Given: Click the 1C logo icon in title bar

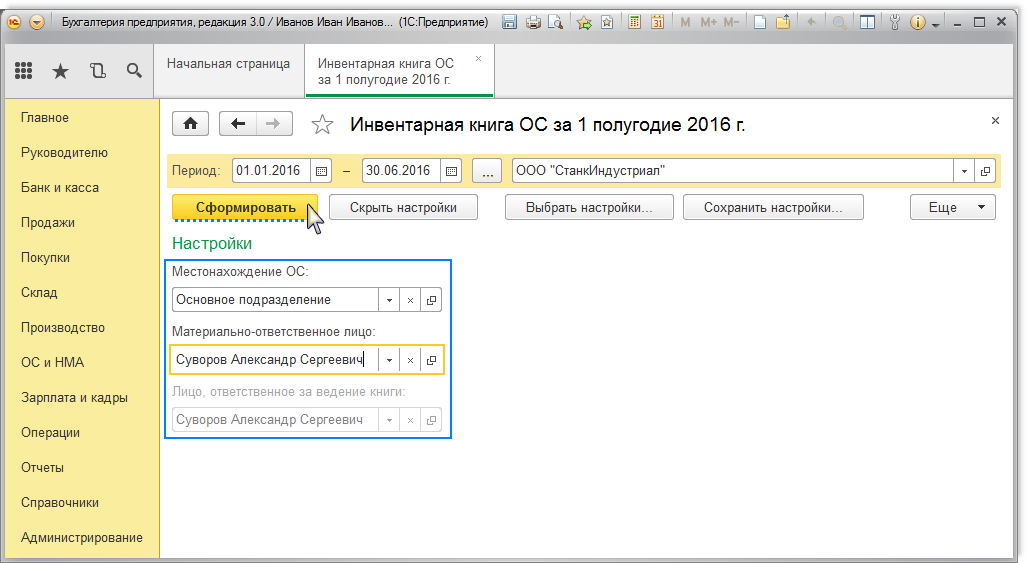Looking at the screenshot, I should (x=14, y=22).
